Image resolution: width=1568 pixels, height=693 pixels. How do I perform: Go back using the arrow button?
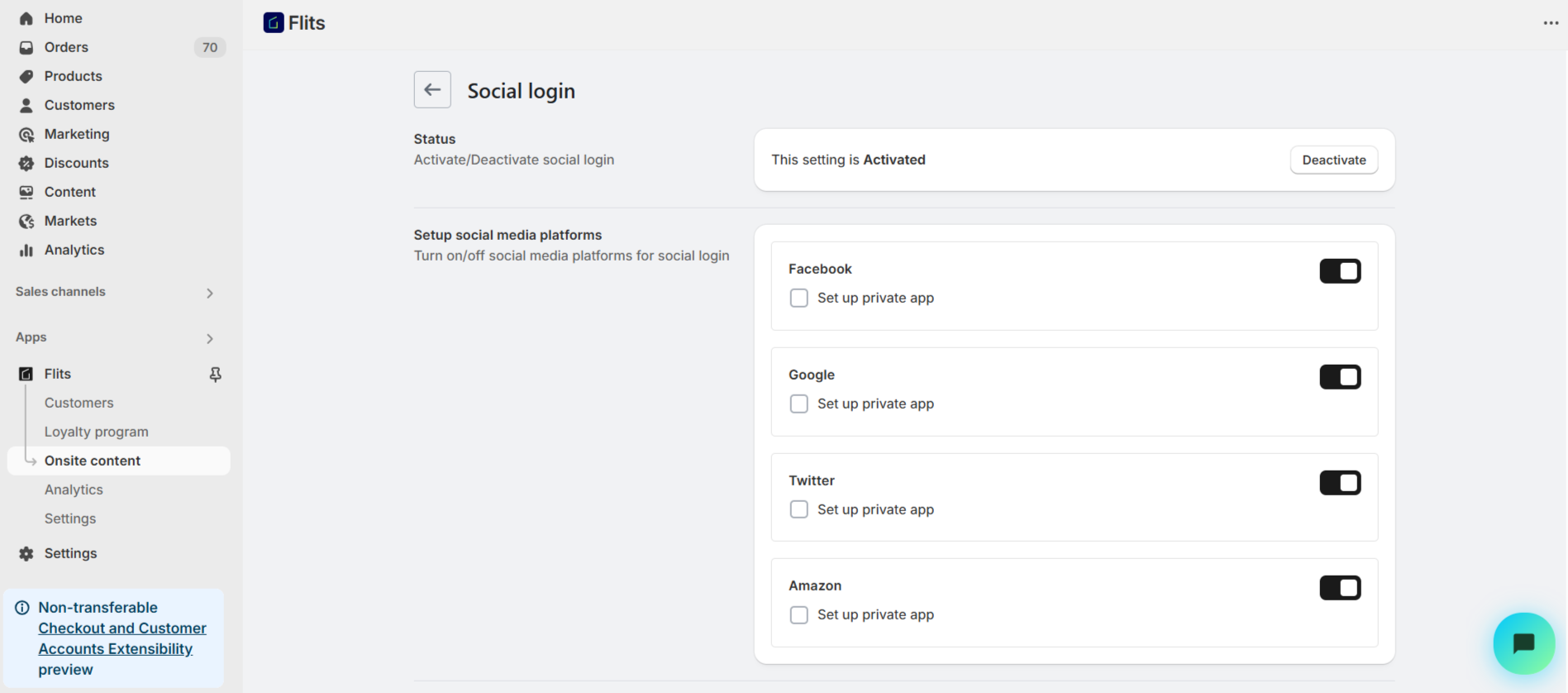point(432,89)
